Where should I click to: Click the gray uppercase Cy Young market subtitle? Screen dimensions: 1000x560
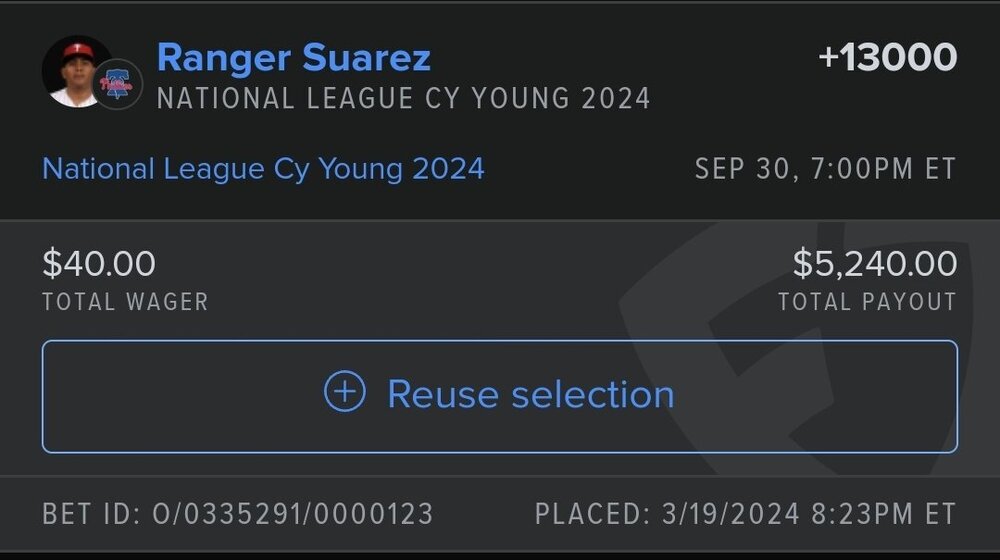404,99
